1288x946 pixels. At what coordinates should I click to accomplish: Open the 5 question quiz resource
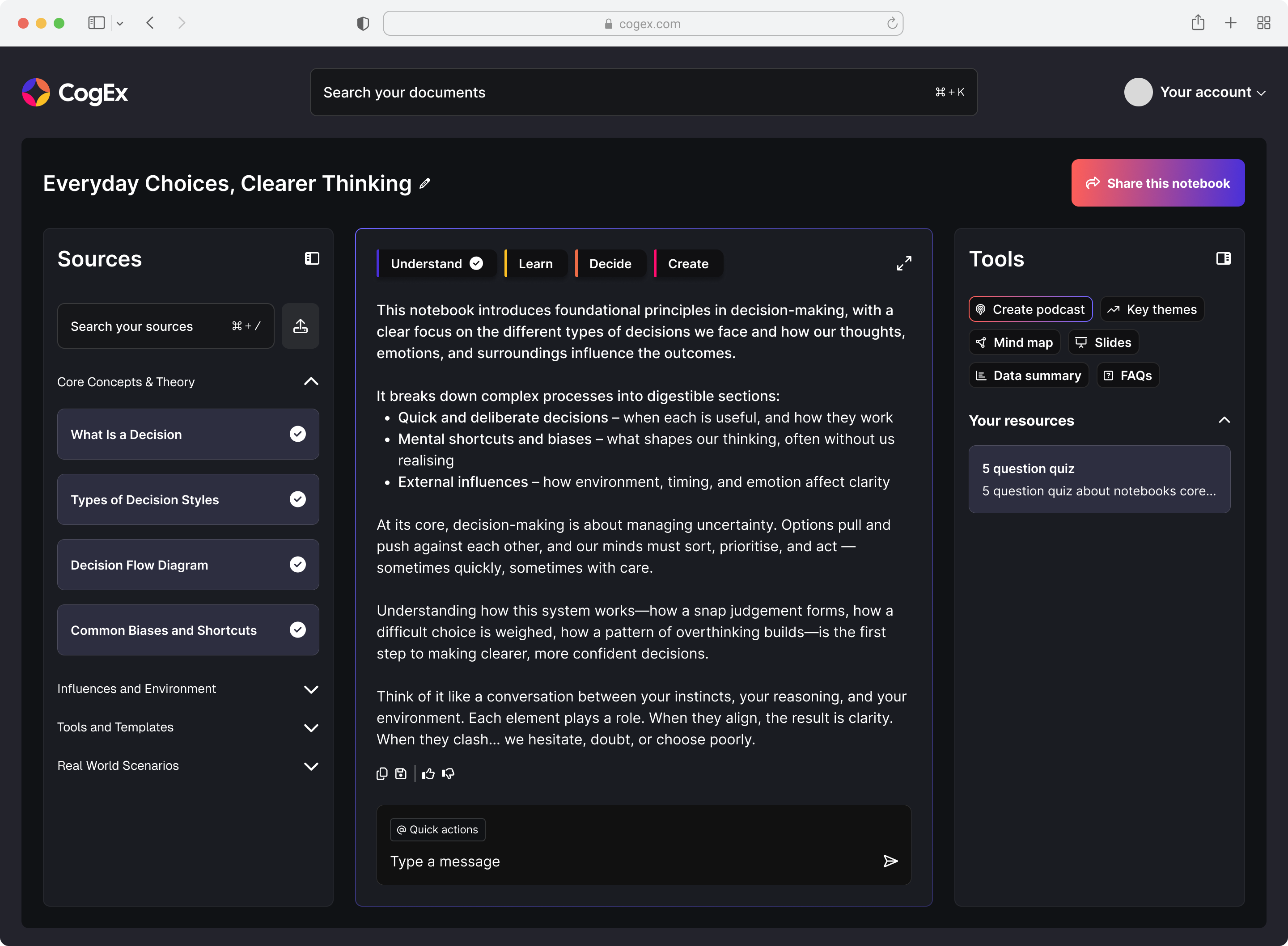tap(1098, 479)
